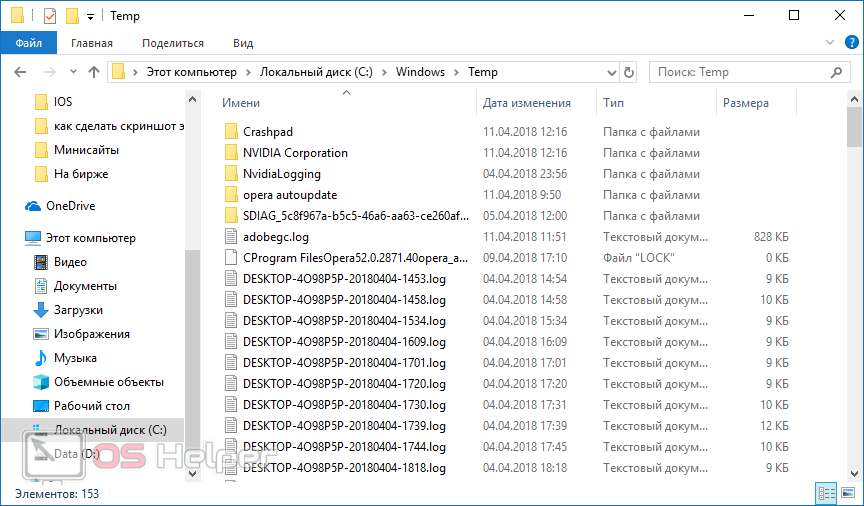This screenshot has height=506, width=864.
Task: Select the IOS folder in the sidebar
Action: 63,102
